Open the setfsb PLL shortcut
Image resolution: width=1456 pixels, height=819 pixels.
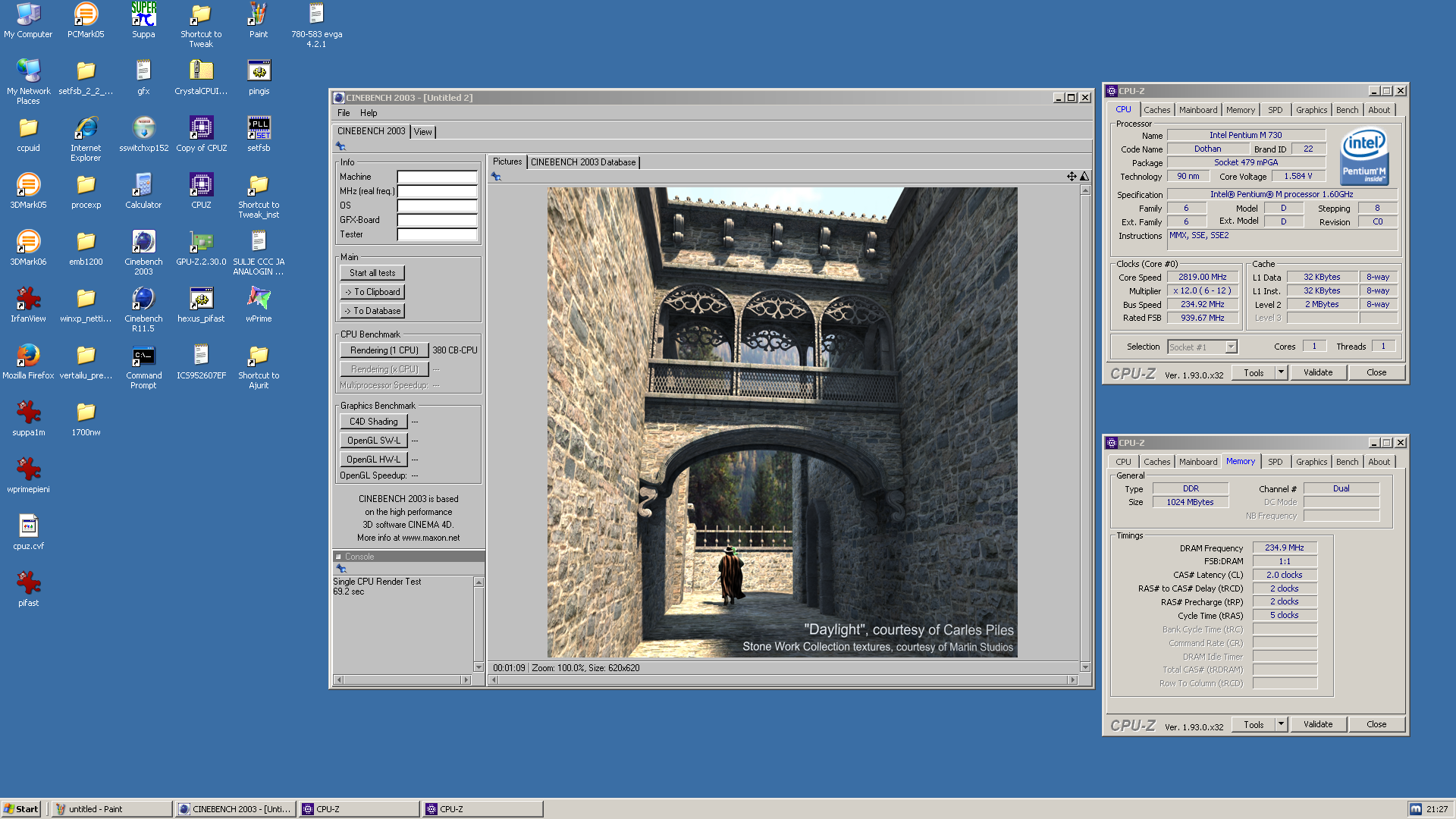tap(259, 134)
